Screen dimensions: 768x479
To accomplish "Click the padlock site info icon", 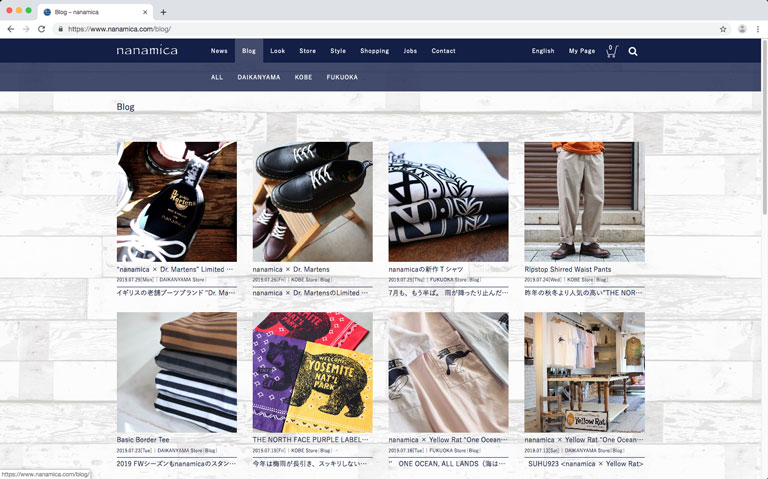I will pyautogui.click(x=60, y=29).
